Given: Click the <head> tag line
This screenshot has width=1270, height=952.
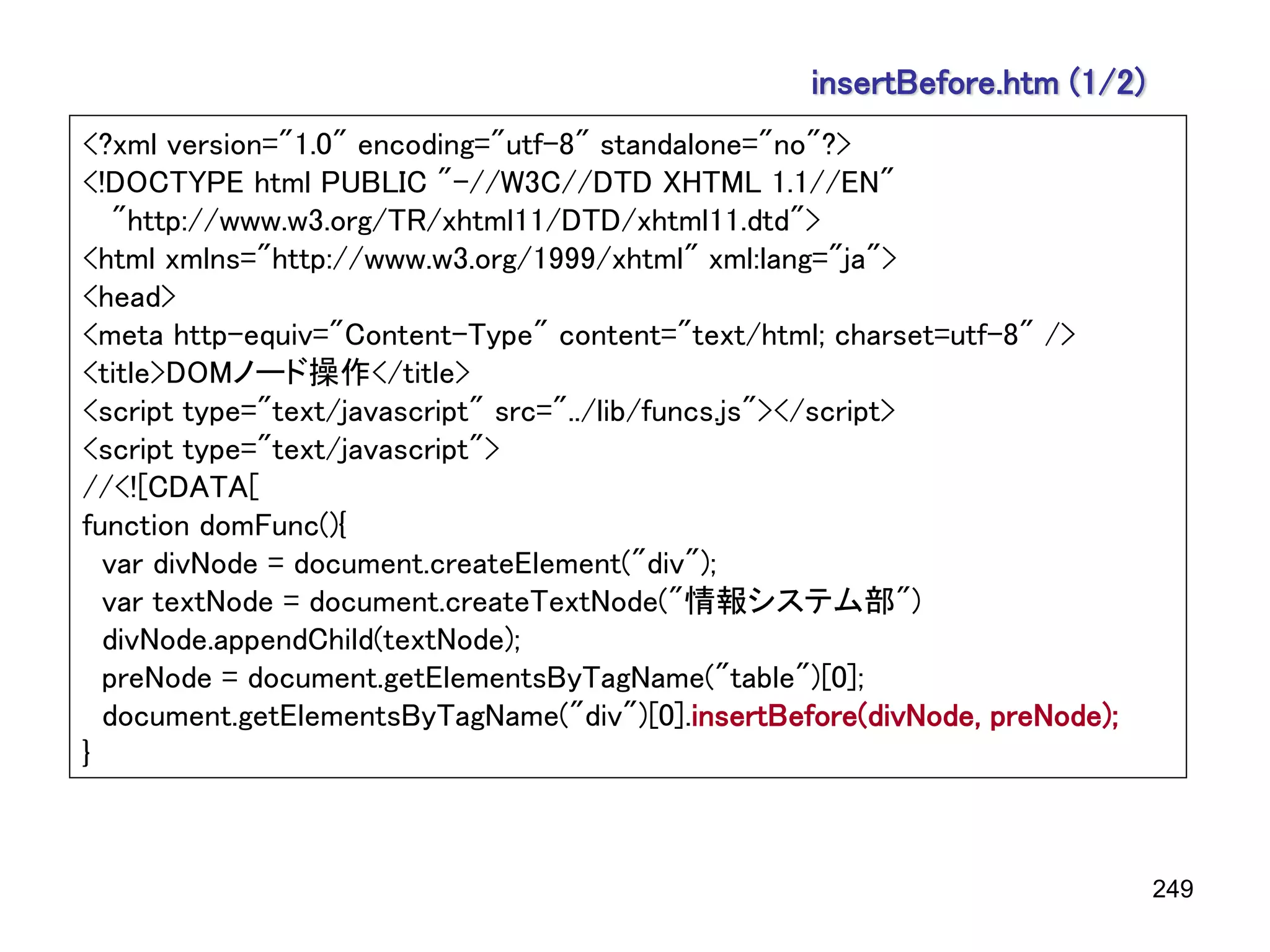Looking at the screenshot, I should (130, 297).
